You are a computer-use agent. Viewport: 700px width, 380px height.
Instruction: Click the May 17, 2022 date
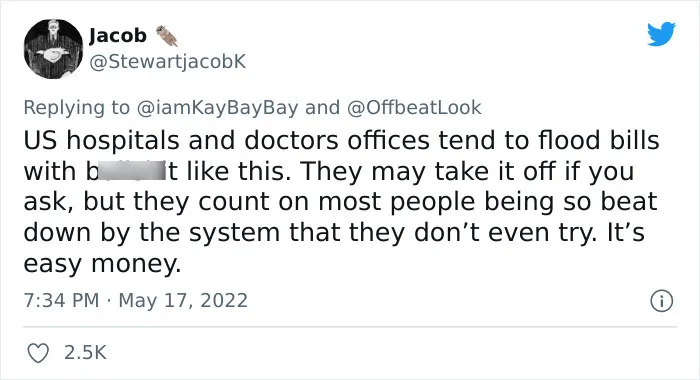183,300
